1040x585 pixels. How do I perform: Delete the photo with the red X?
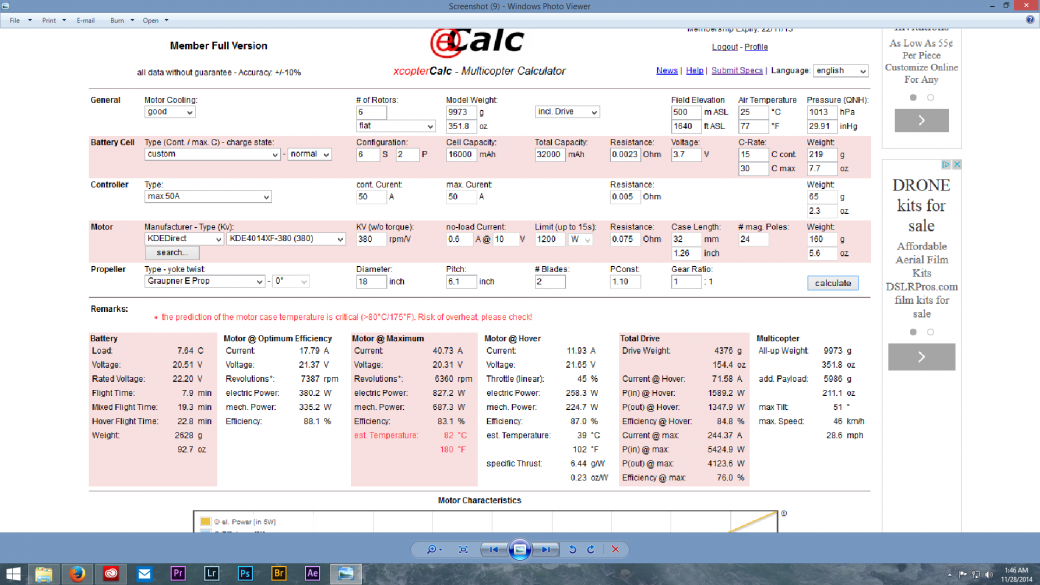615,549
